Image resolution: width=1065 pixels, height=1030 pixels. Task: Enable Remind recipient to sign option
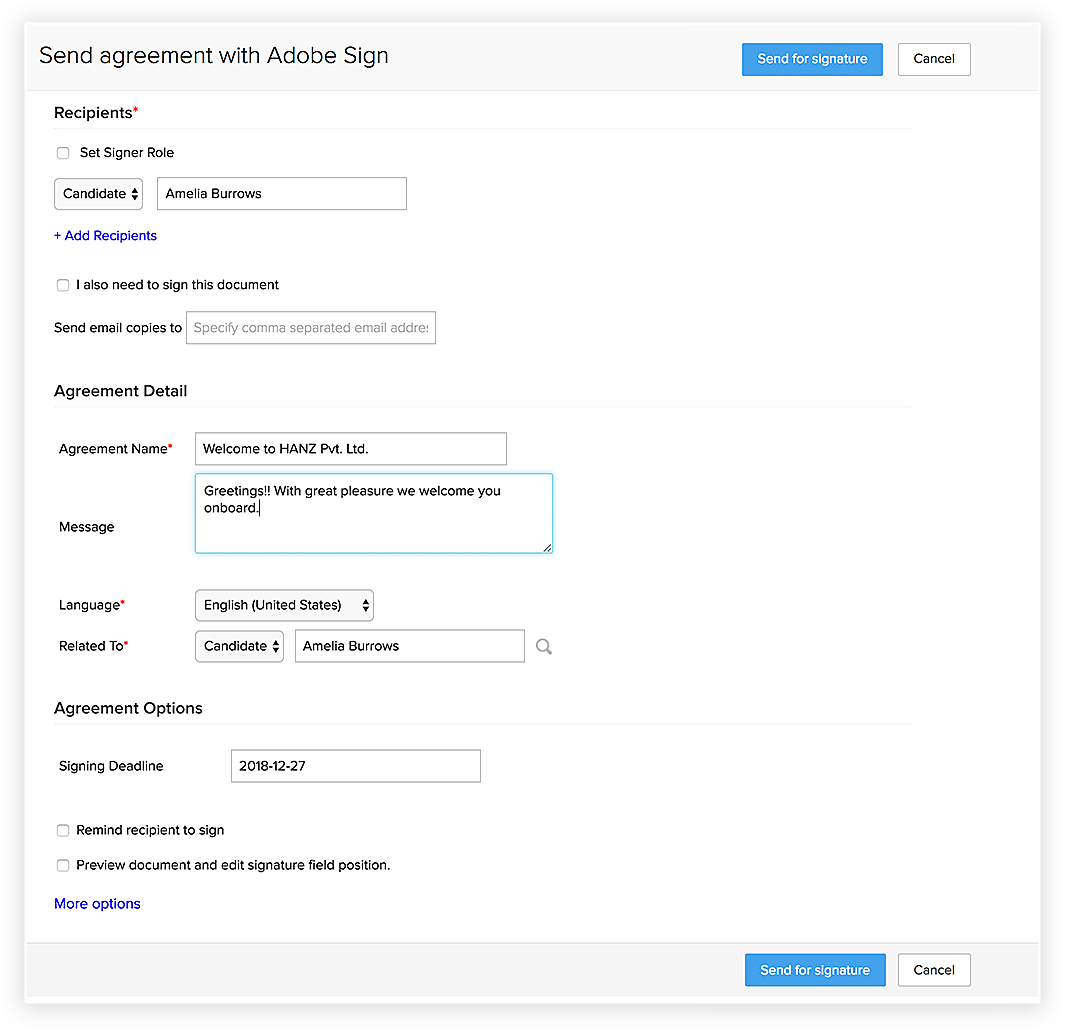[x=63, y=831]
